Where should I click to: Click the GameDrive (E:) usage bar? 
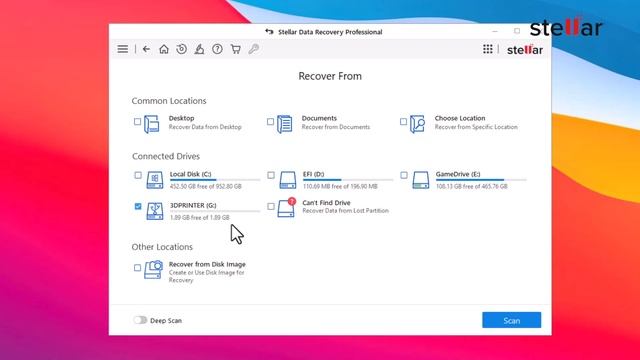[481, 180]
